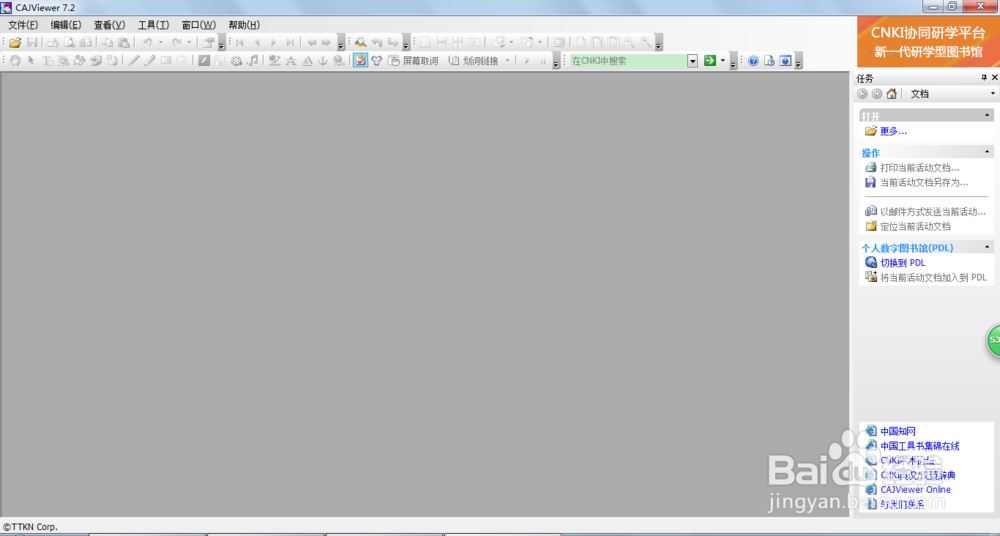Click 定位当前活动文档 link
The width and height of the screenshot is (1000, 536).
tap(915, 227)
